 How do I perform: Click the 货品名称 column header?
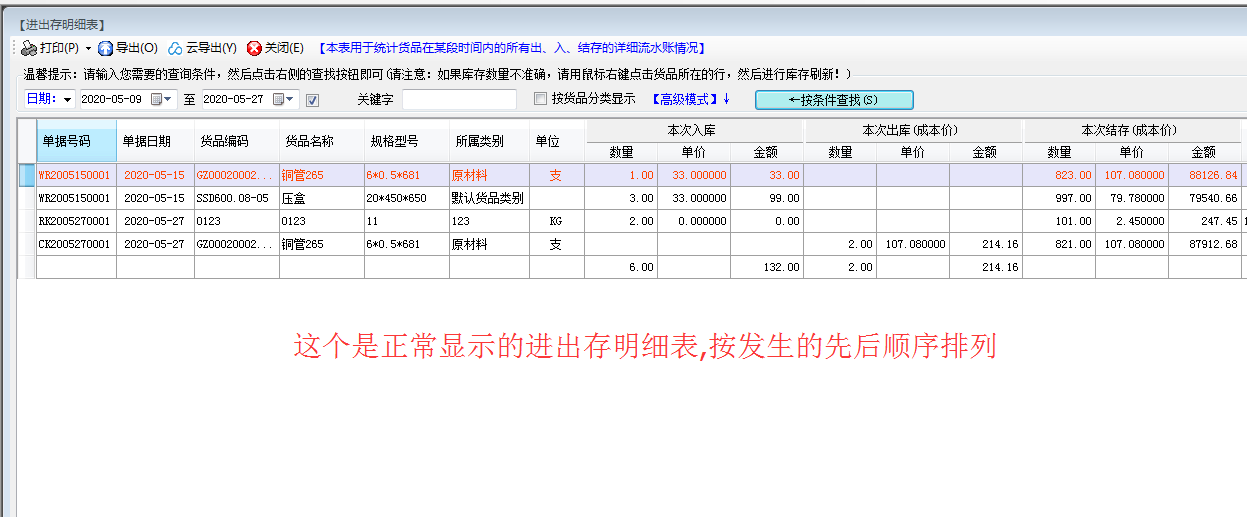click(309, 141)
